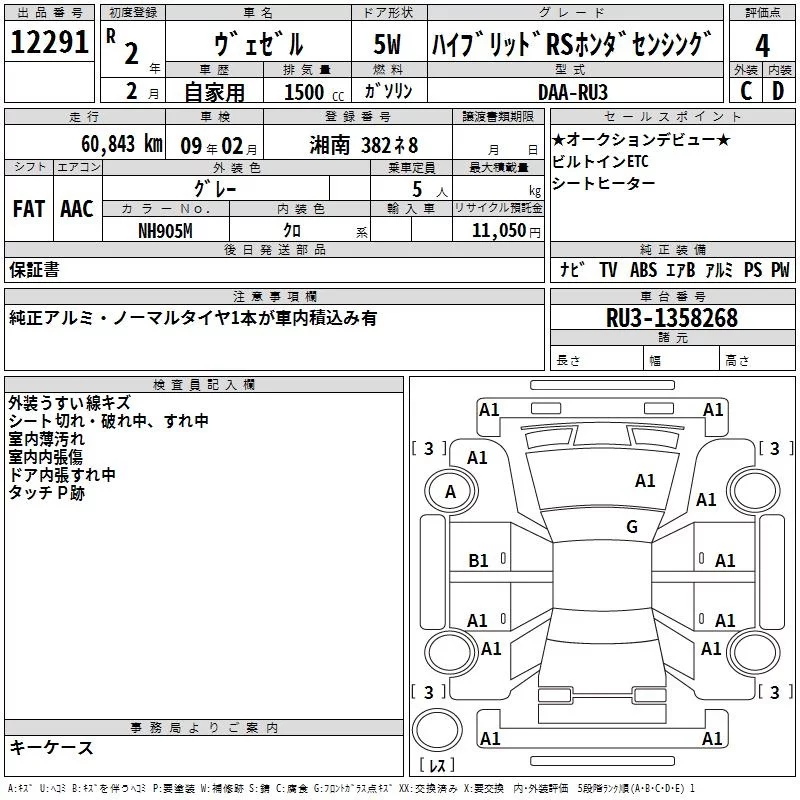Viewport: 800px width, 800px height.
Task: Click the fuel type ガソリン
Action: pos(388,91)
